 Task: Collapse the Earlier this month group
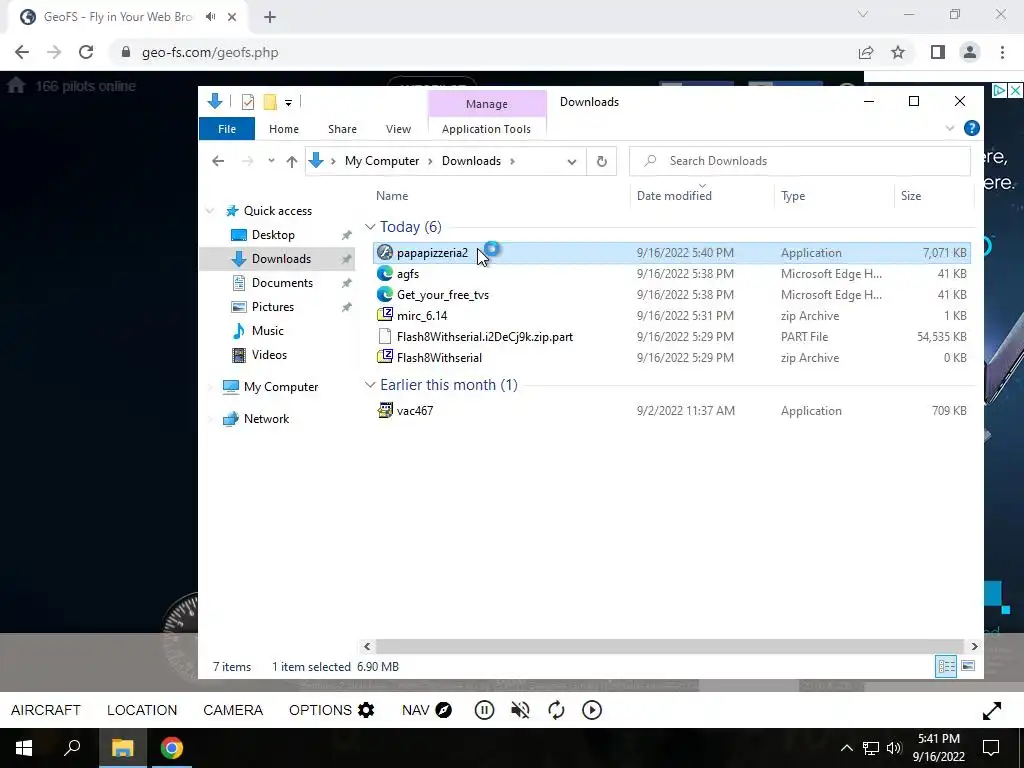pyautogui.click(x=370, y=385)
